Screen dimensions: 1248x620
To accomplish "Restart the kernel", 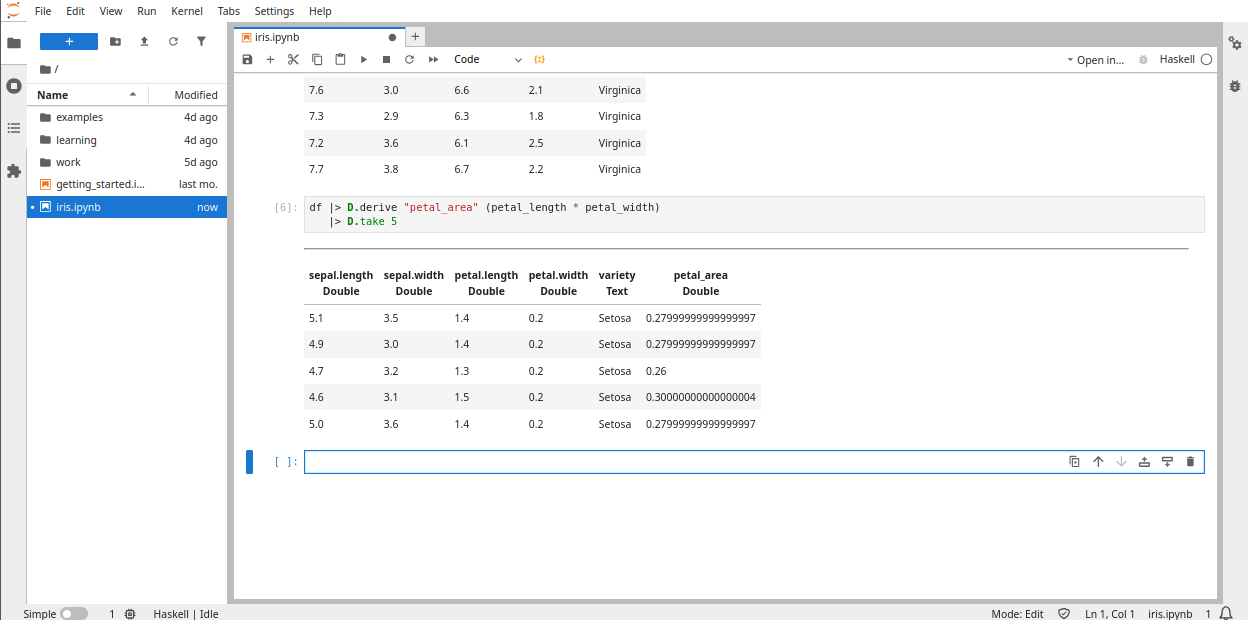I will [x=409, y=60].
